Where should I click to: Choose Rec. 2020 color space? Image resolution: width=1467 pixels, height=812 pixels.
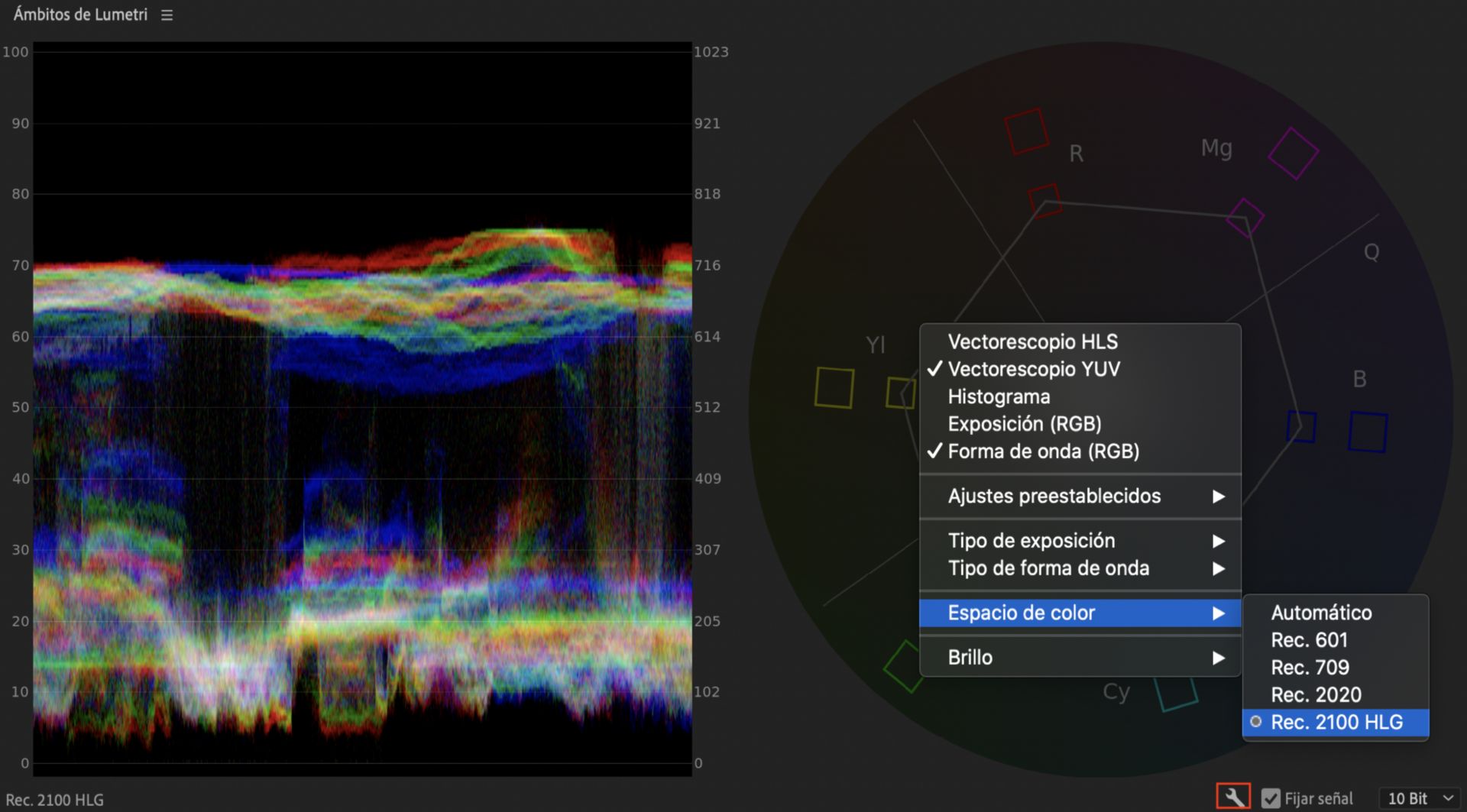click(x=1316, y=694)
